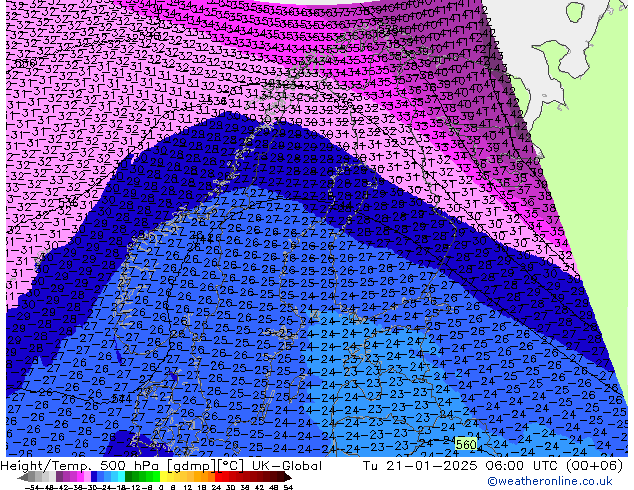
Task: Click the yellow 0 degree legend swatch
Action: 163,477
